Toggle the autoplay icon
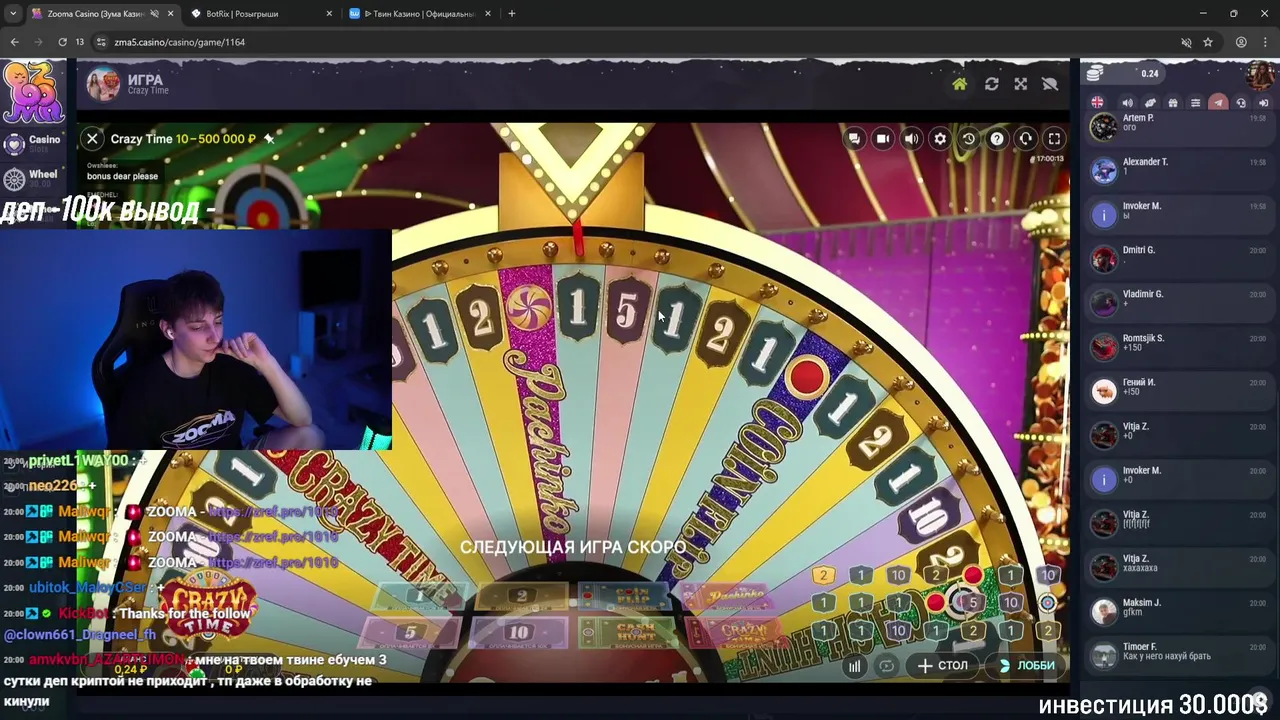The width and height of the screenshot is (1280, 720). (886, 666)
